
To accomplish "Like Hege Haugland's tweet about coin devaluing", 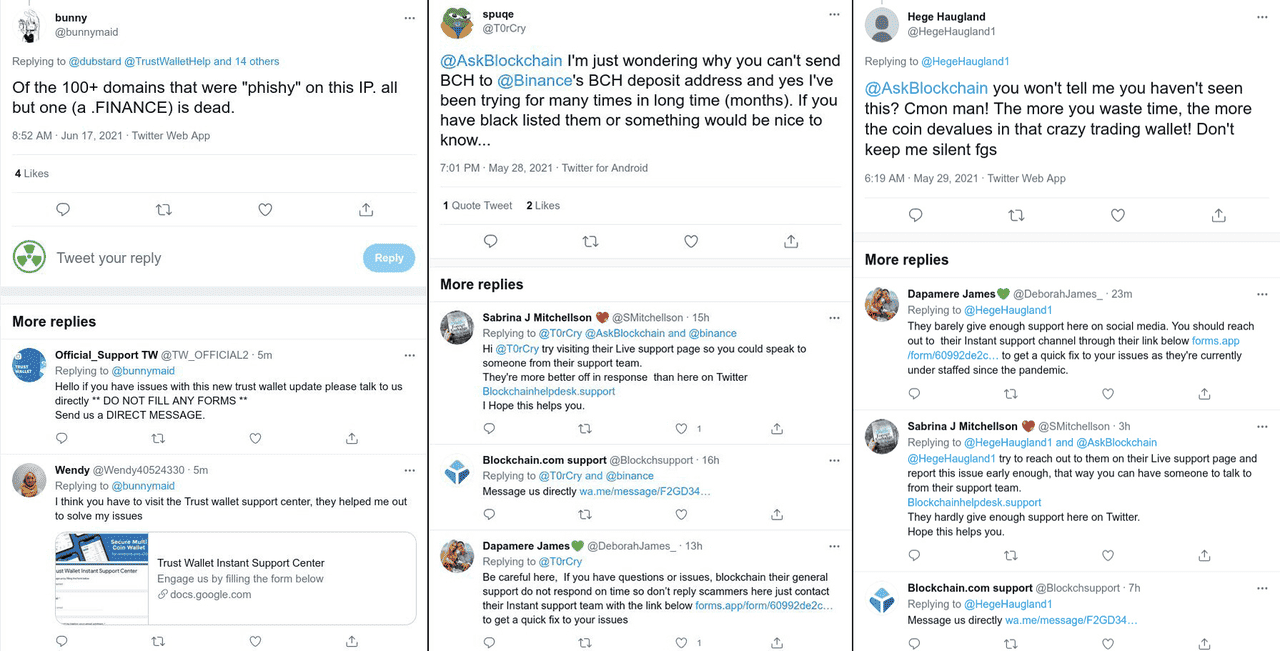I will (1118, 215).
